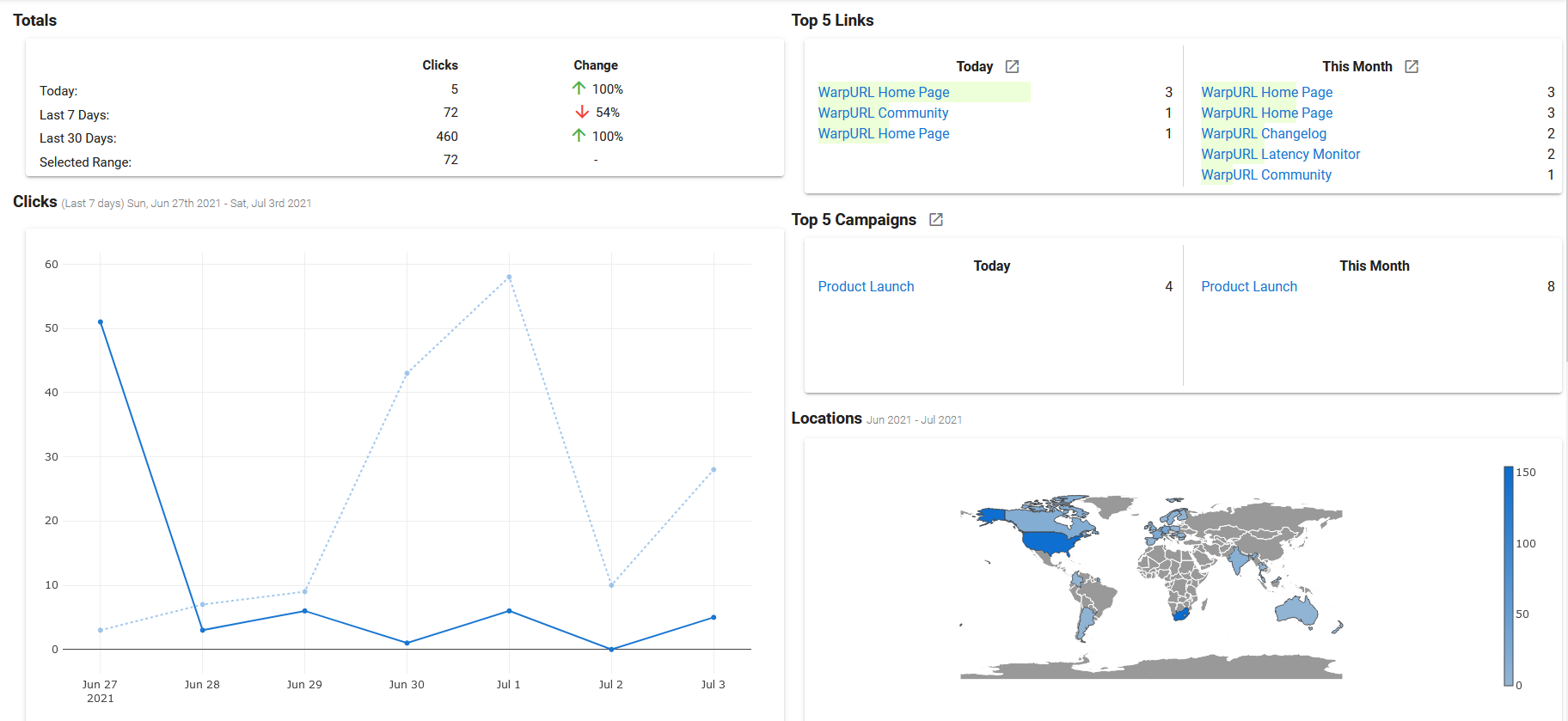
Task: Click the red down arrow for Last 7 Days
Action: click(582, 112)
